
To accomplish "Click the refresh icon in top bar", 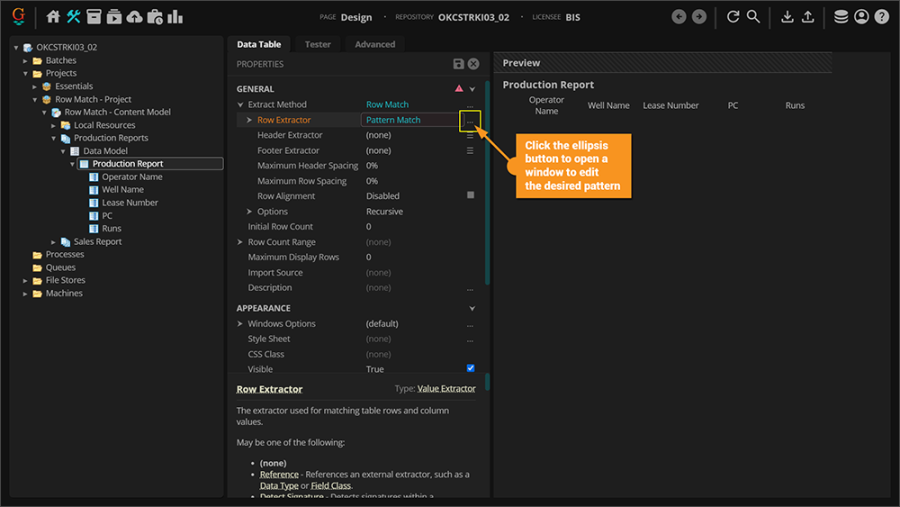I will (x=733, y=17).
